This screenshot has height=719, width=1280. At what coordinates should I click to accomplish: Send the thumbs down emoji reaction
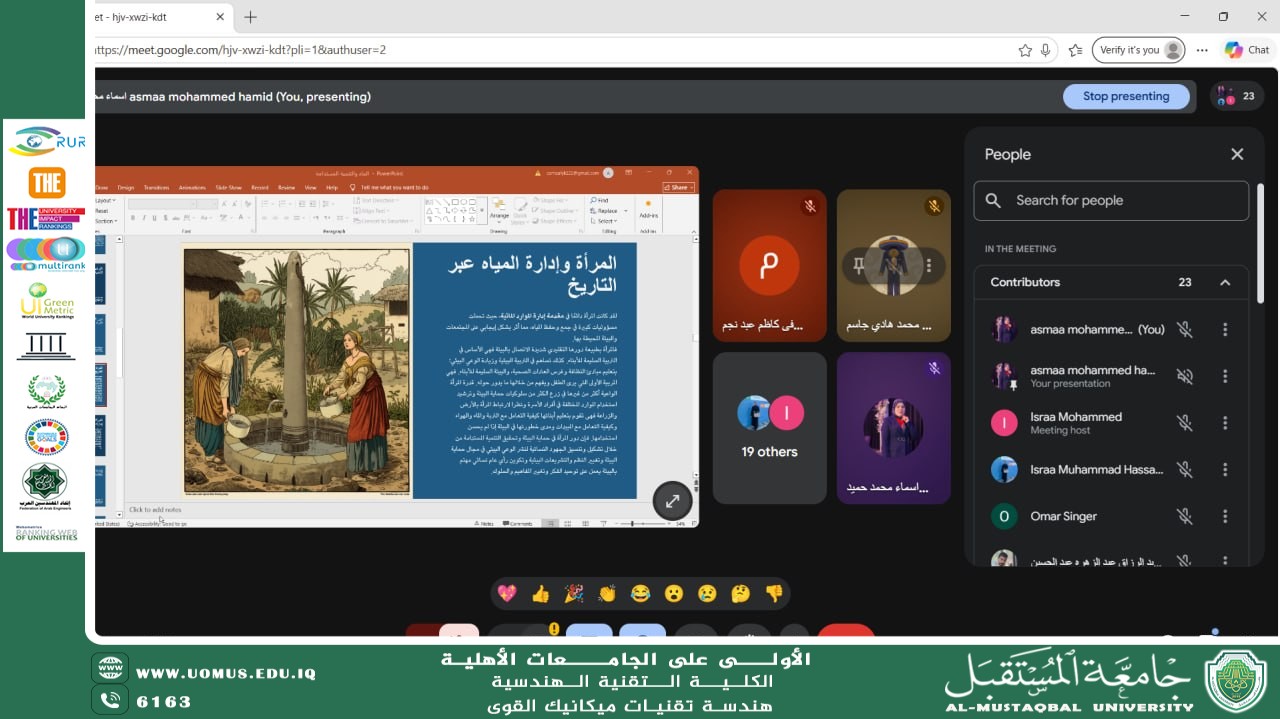pyautogui.click(x=774, y=594)
